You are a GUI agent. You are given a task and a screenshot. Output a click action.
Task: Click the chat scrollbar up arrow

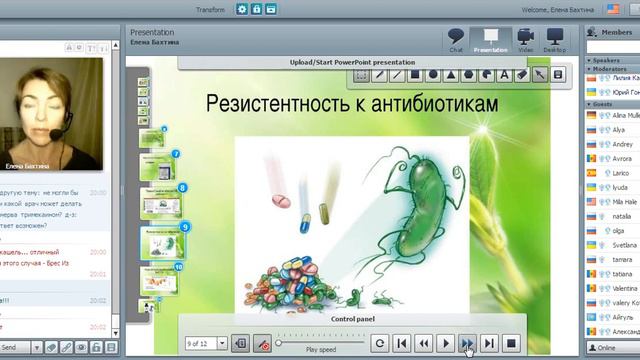pyautogui.click(x=116, y=45)
